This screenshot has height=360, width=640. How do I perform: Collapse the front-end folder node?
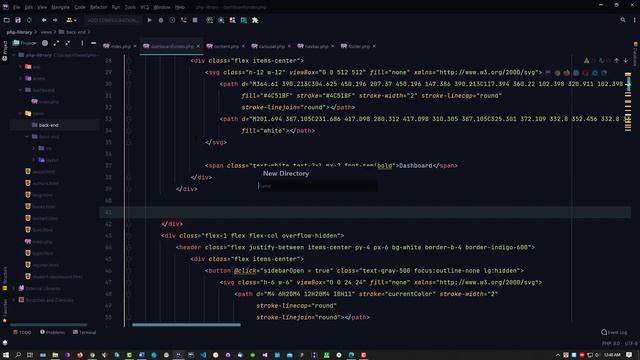[27, 137]
